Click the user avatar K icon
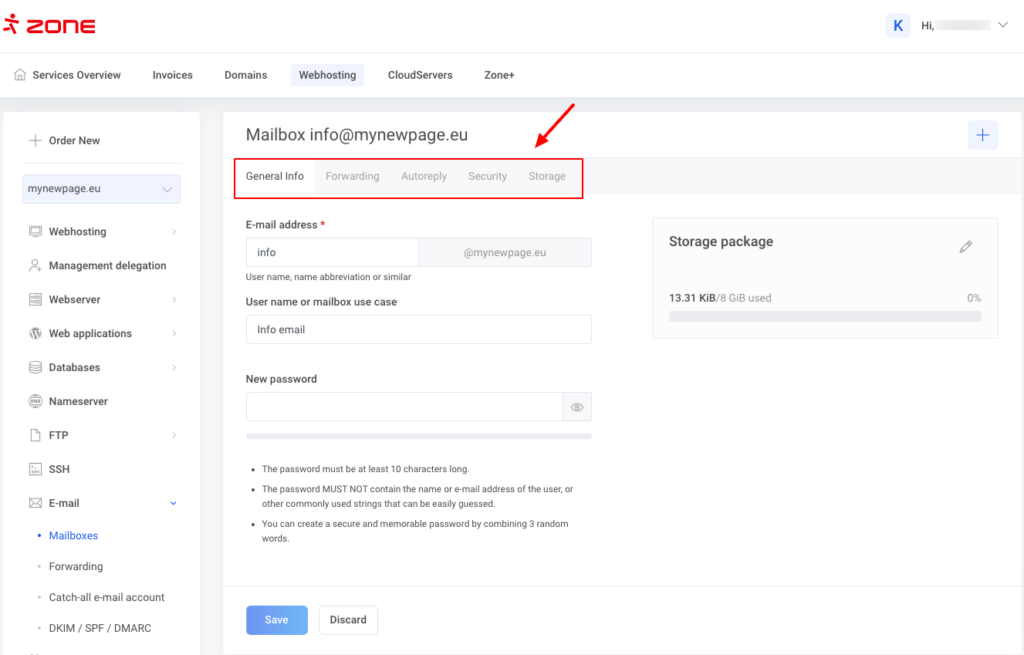The width and height of the screenshot is (1024, 655). [898, 25]
